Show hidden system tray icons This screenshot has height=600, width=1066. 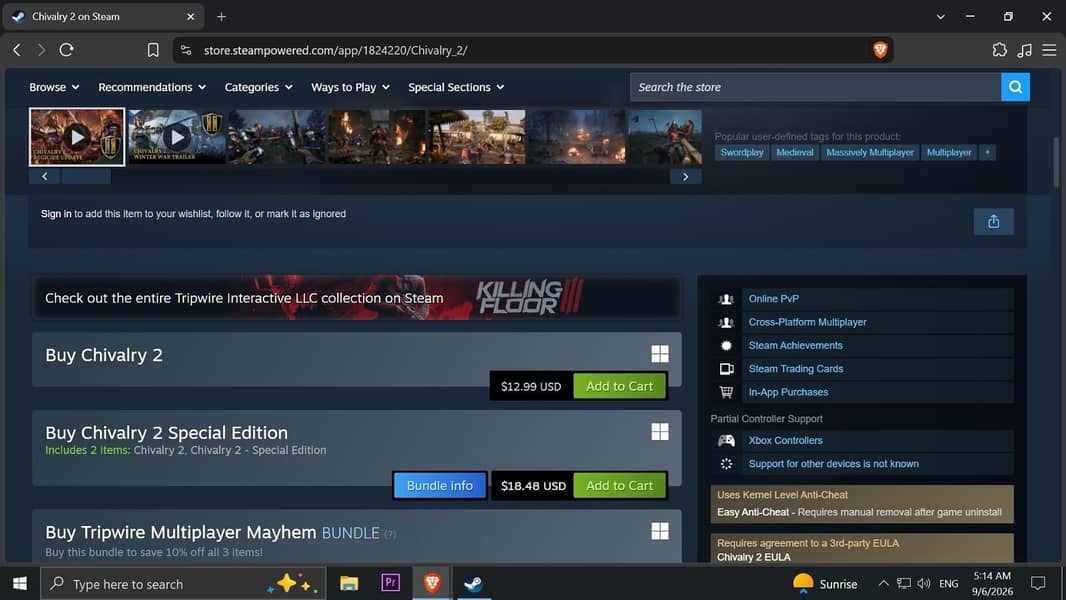[883, 583]
